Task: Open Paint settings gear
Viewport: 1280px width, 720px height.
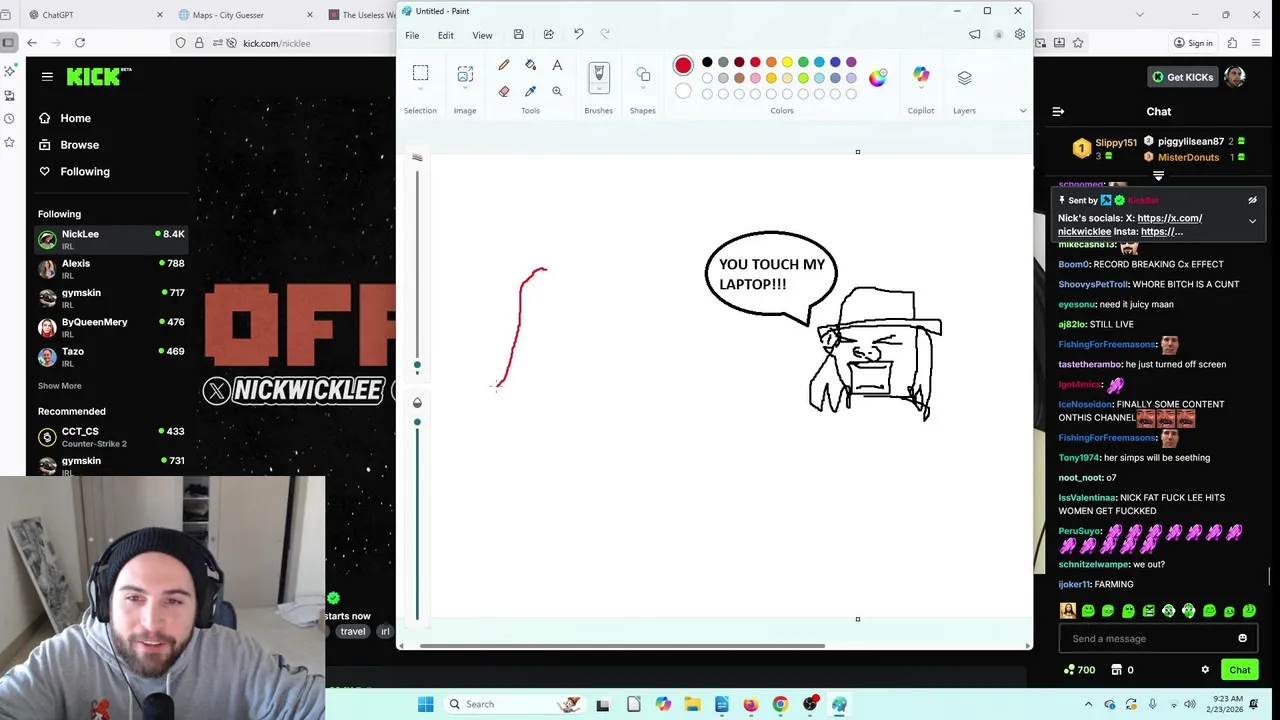Action: tap(1019, 35)
